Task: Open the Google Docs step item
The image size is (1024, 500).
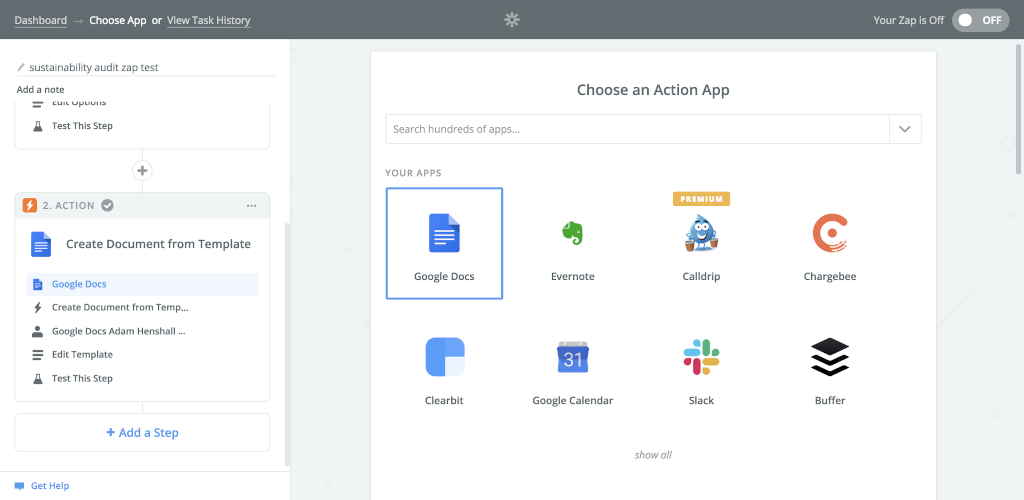Action: (x=142, y=284)
